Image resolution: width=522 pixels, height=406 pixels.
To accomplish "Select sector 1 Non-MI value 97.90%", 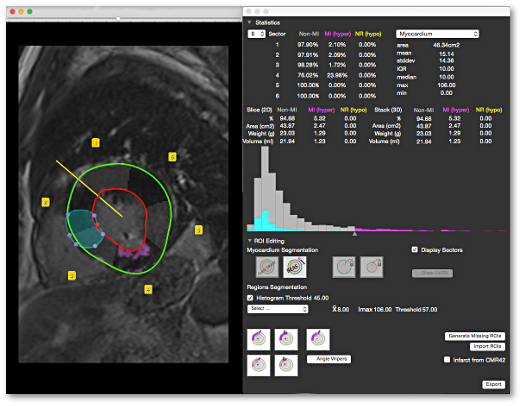I will [x=308, y=45].
